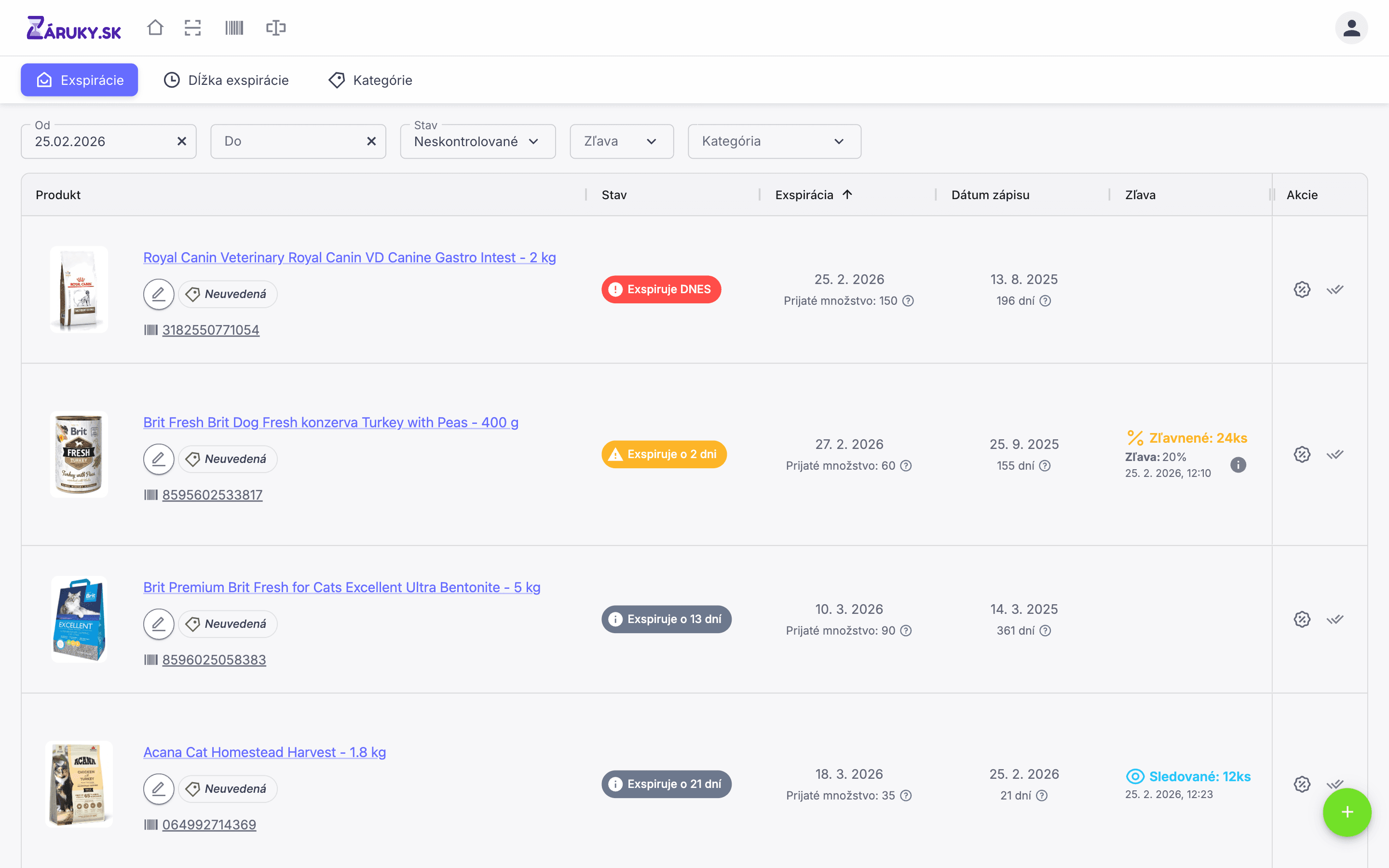
Task: Click the Exspiruje o 13 dní badge
Action: click(x=666, y=619)
